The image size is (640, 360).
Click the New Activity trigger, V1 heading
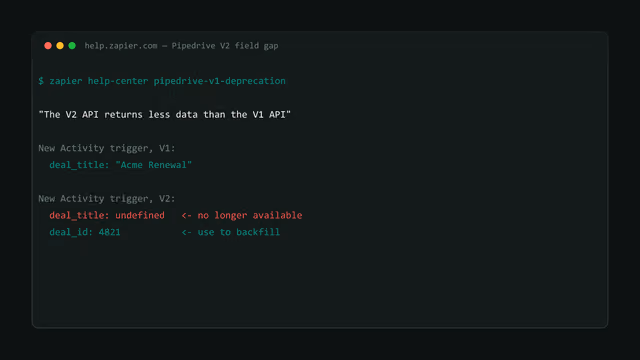[x=107, y=148]
